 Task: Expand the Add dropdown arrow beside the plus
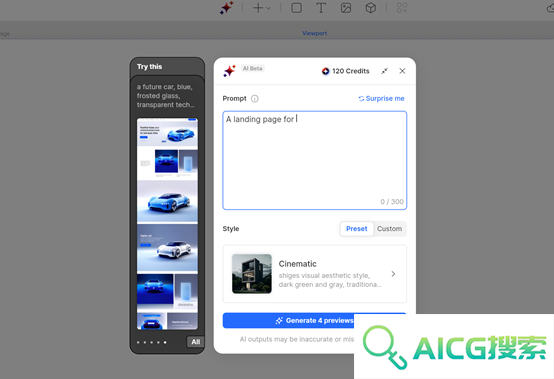tap(269, 8)
